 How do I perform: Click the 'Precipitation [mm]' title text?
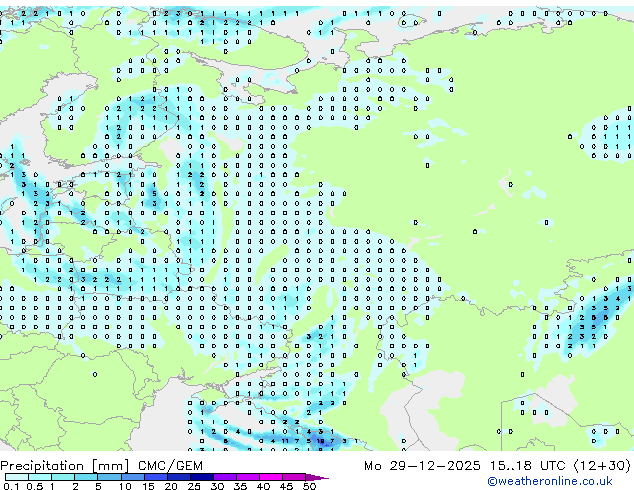coord(65,466)
